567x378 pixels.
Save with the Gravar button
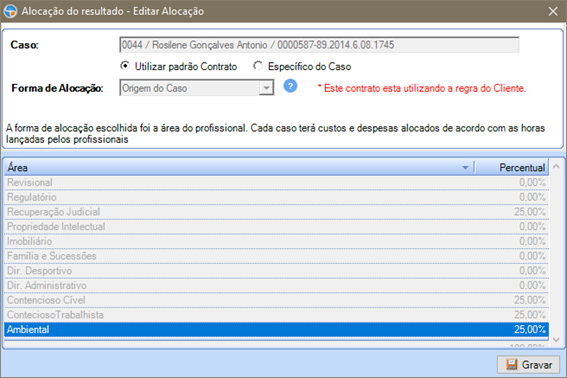529,365
